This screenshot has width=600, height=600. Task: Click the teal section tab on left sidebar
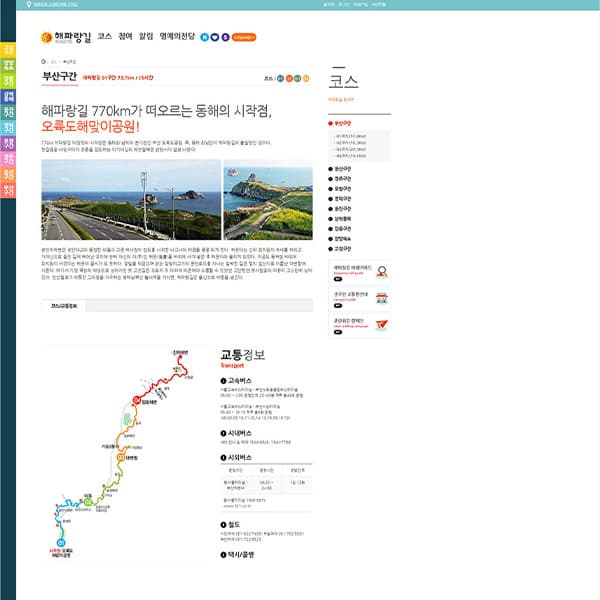click(x=8, y=112)
